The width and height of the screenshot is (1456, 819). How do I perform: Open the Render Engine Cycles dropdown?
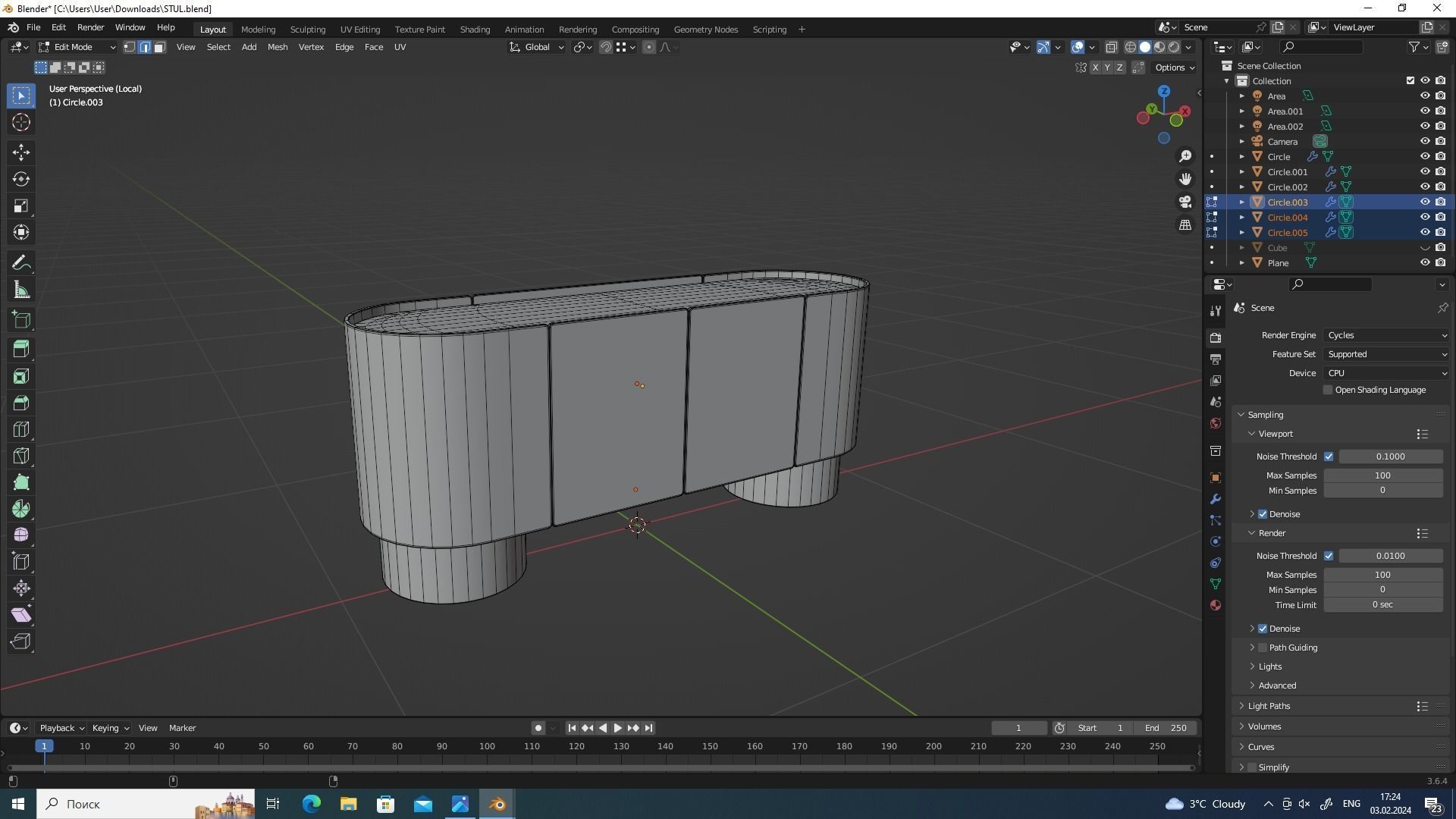pyautogui.click(x=1386, y=335)
